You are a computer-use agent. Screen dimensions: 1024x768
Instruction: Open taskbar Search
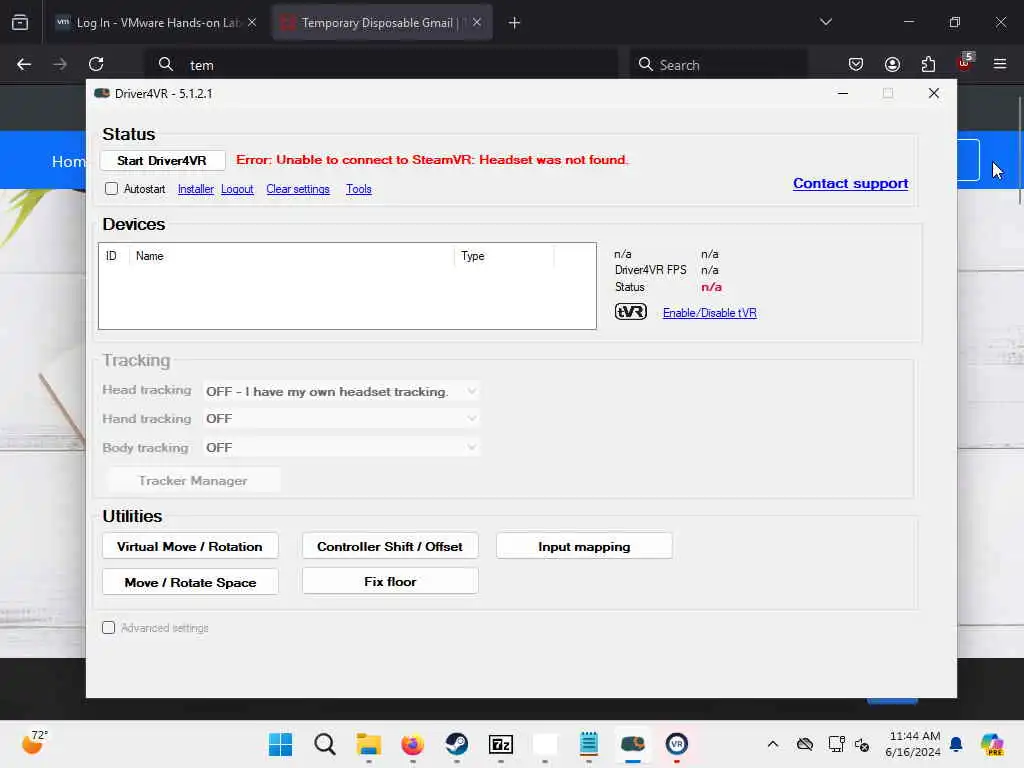[325, 744]
